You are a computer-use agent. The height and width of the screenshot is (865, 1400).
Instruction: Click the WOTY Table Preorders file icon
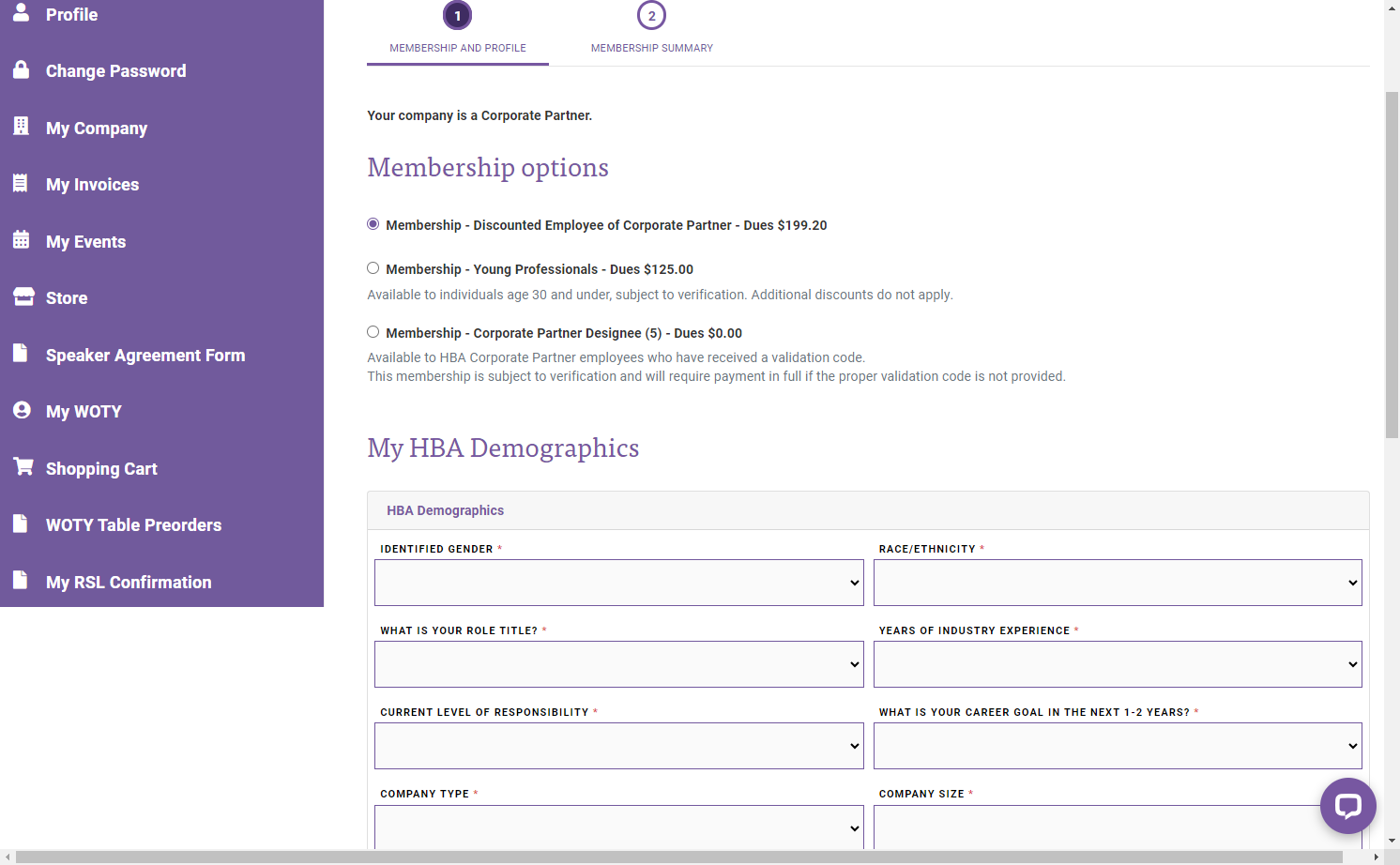[21, 524]
